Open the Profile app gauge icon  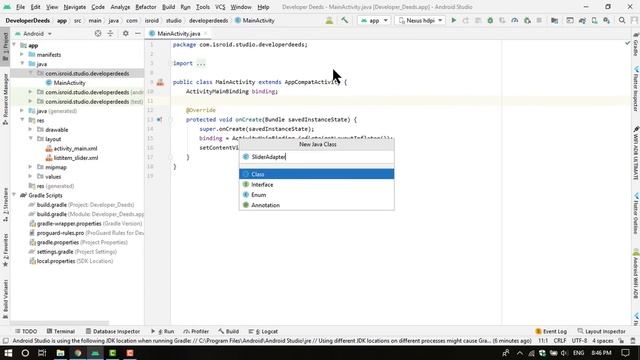pyautogui.click(x=515, y=20)
